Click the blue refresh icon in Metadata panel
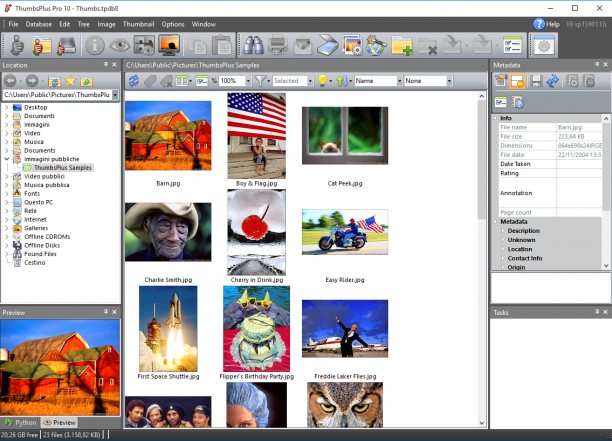 (553, 81)
